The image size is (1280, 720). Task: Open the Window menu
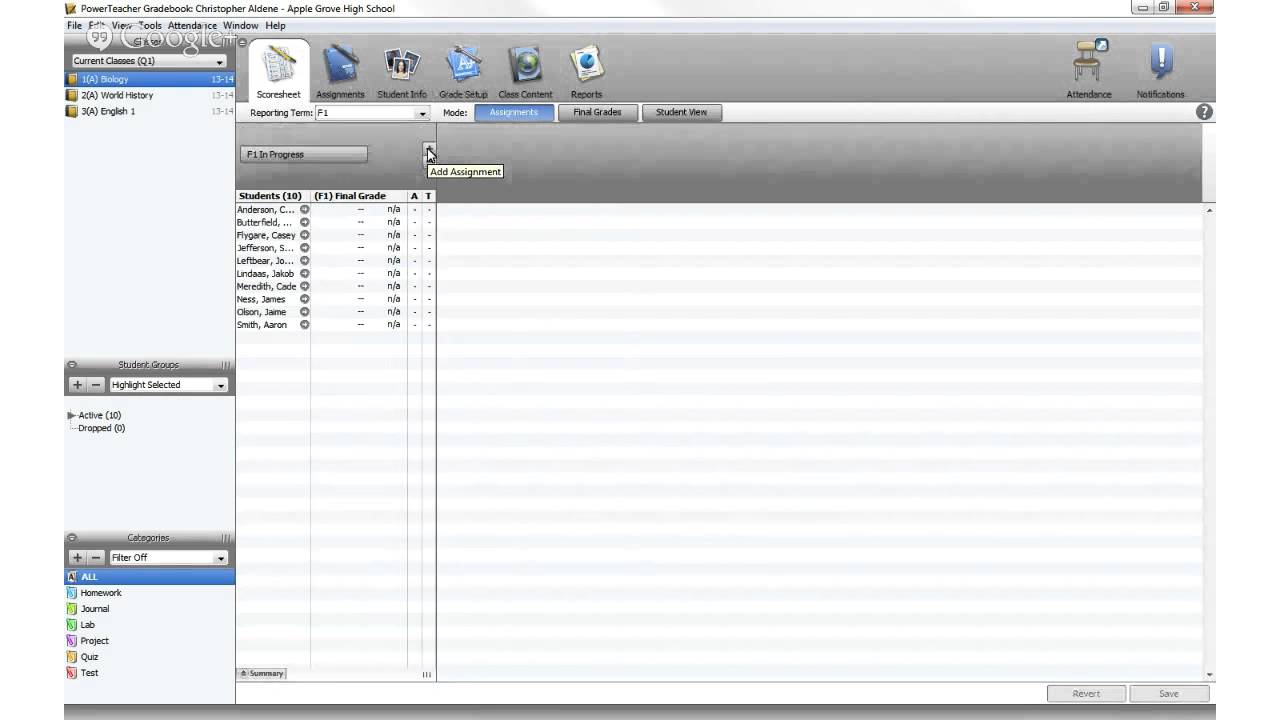[x=241, y=25]
